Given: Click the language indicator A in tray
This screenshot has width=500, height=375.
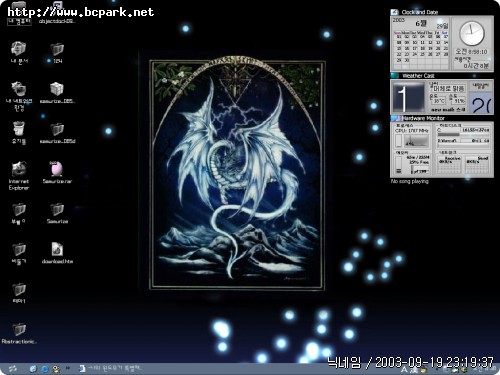Looking at the screenshot, I should [404, 370].
